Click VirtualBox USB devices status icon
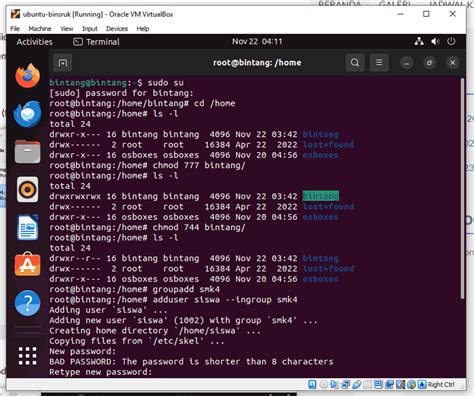474x396 pixels. point(357,384)
